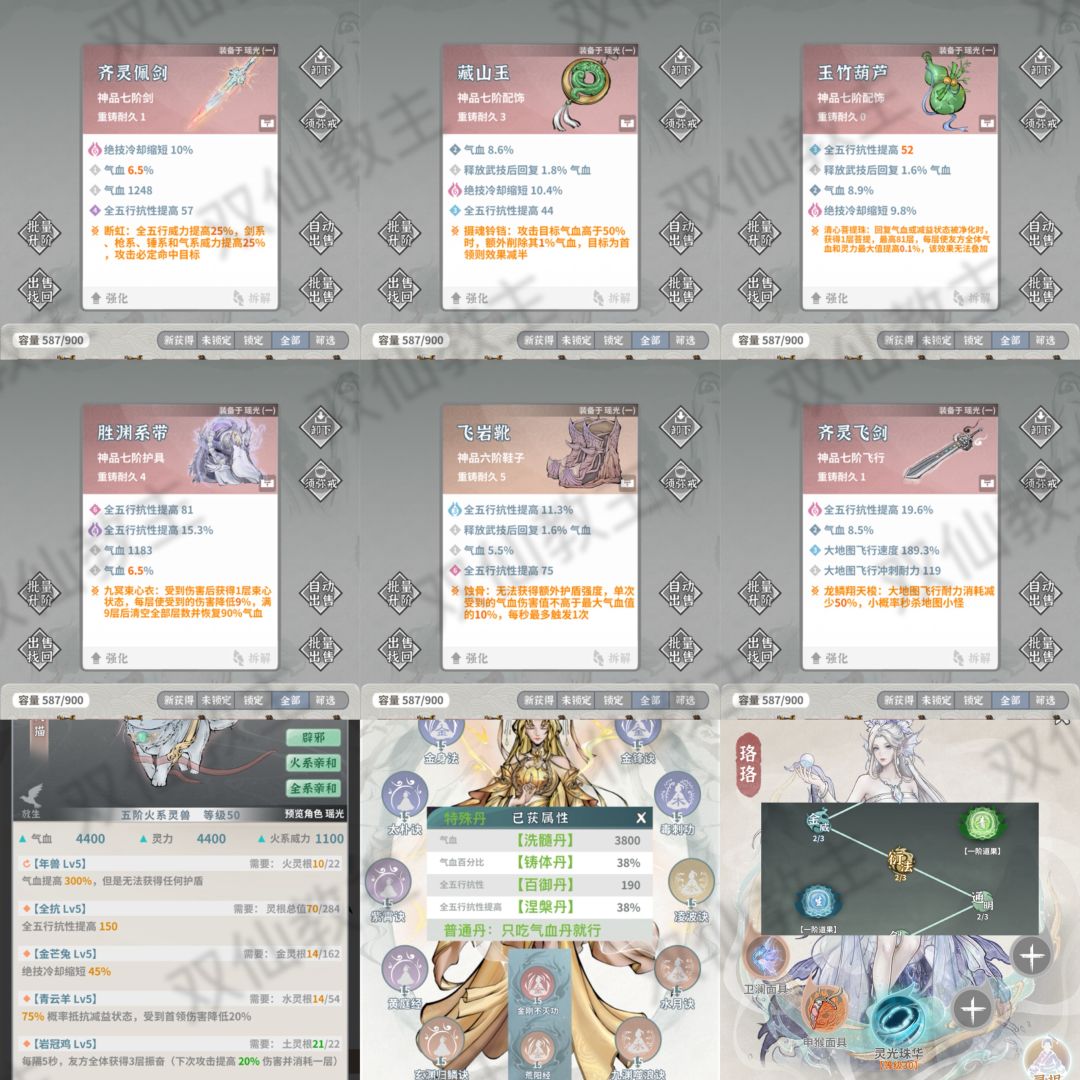1080x1080 pixels.
Task: Select the 御法 talent node
Action: tap(900, 863)
